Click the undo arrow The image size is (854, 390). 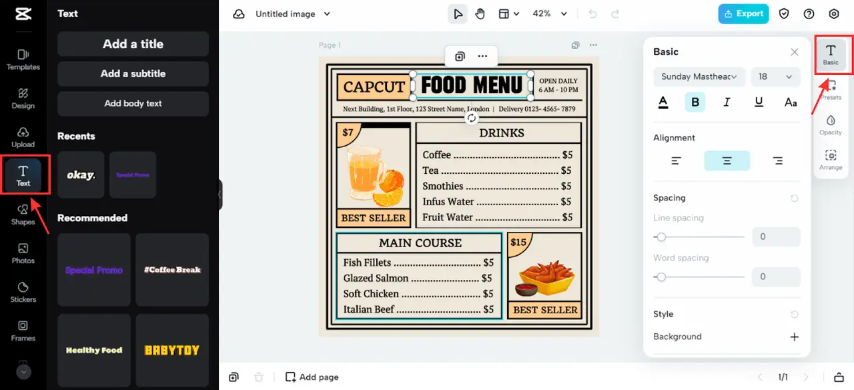[594, 14]
